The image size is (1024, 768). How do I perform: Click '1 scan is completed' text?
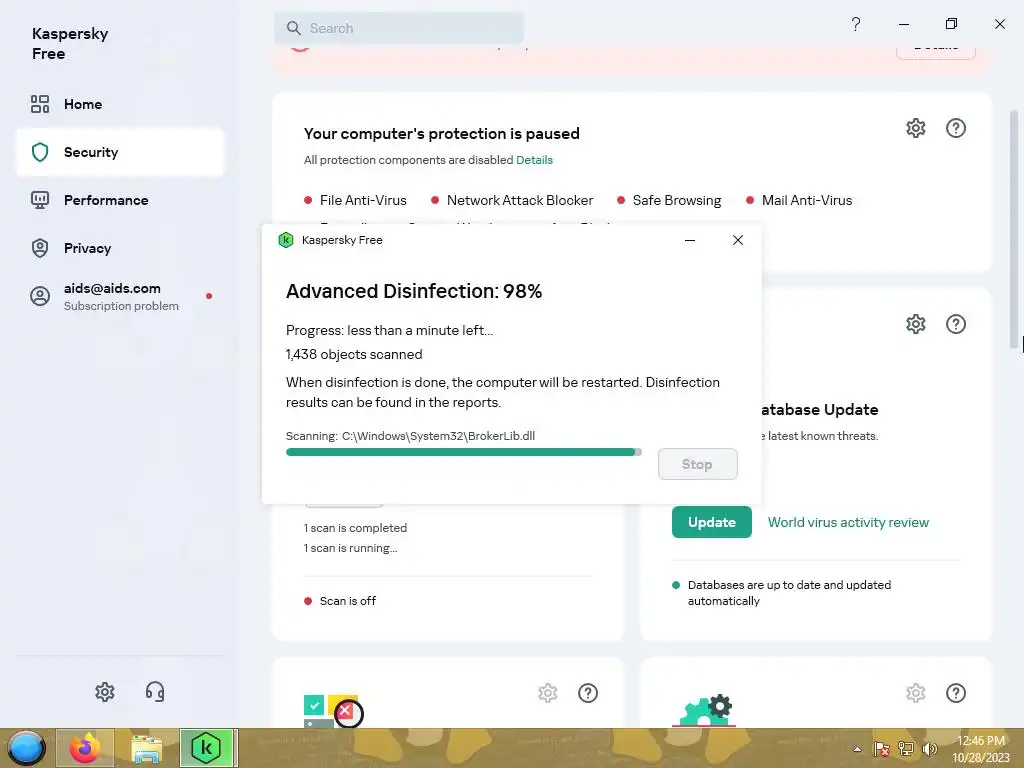[355, 528]
